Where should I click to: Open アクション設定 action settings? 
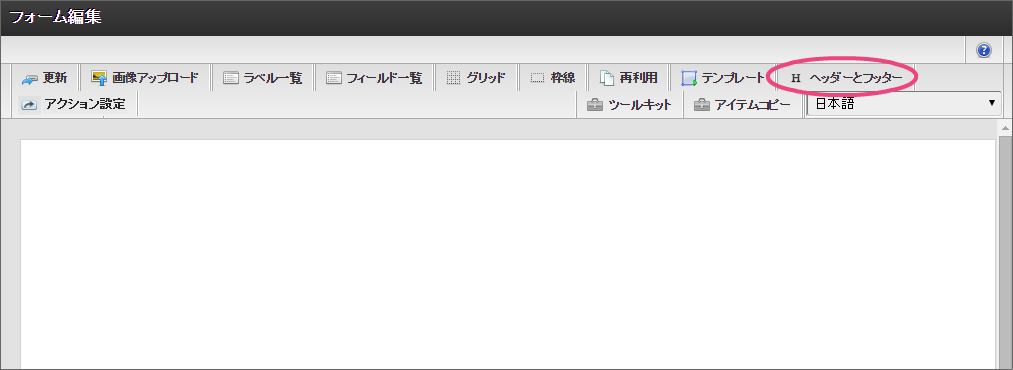pos(72,104)
